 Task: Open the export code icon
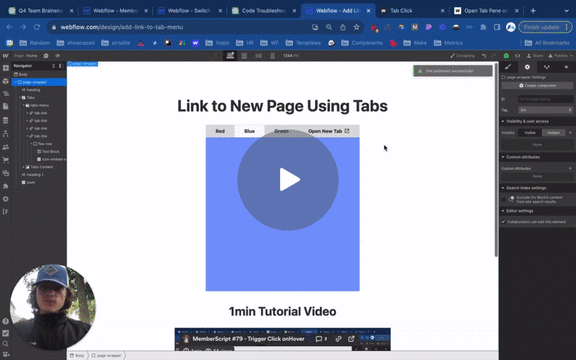point(518,56)
